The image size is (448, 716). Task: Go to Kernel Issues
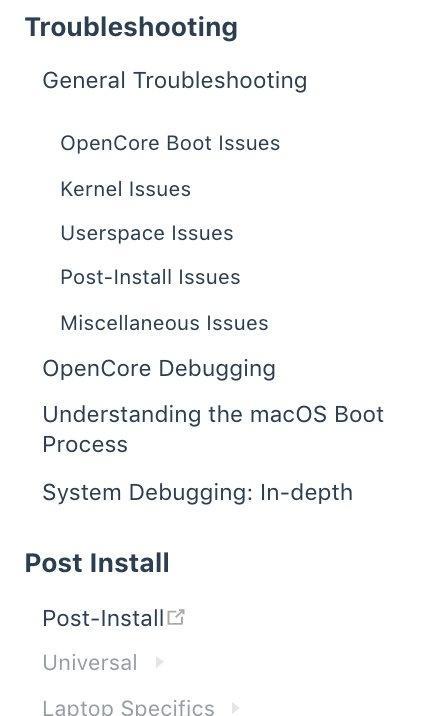click(126, 189)
